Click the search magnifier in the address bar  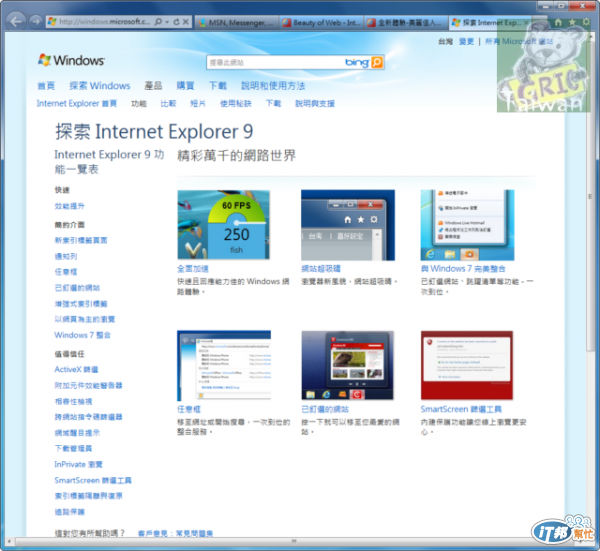point(158,22)
